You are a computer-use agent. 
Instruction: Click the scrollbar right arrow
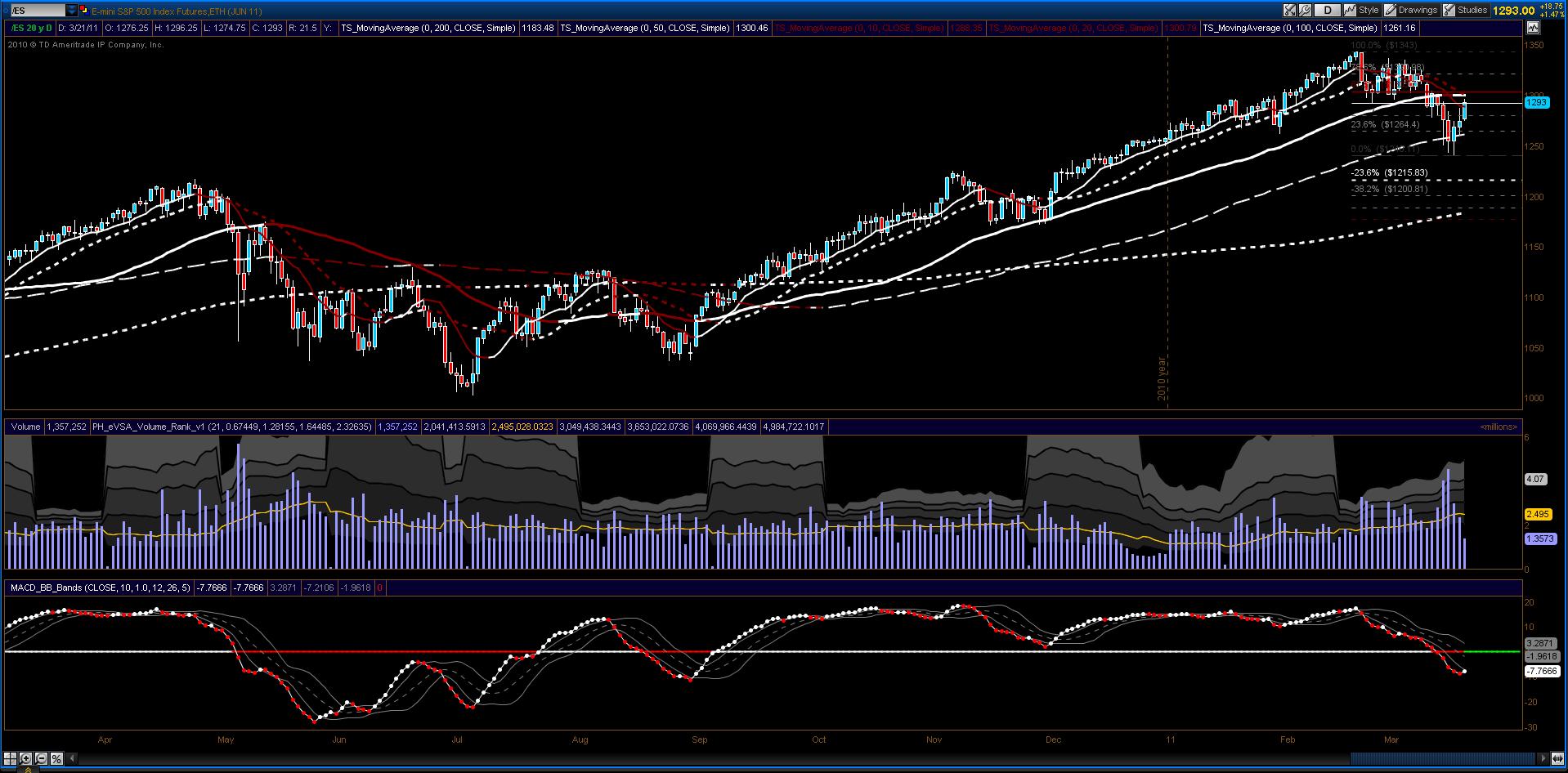(x=1543, y=757)
